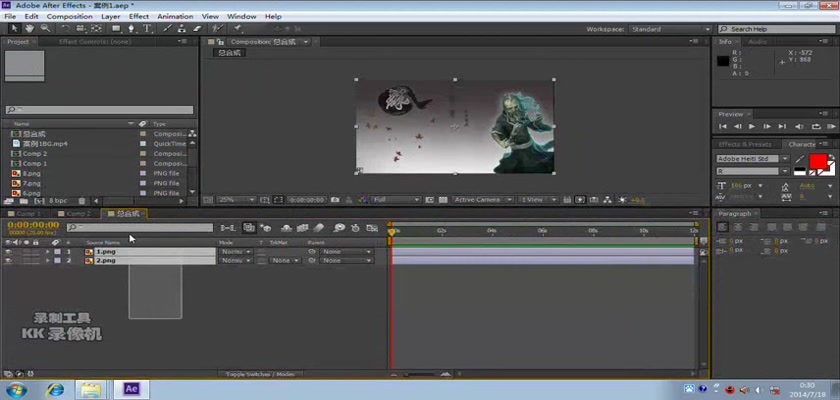Select the Horizontal Type tool
This screenshot has width=840, height=400.
147,29
